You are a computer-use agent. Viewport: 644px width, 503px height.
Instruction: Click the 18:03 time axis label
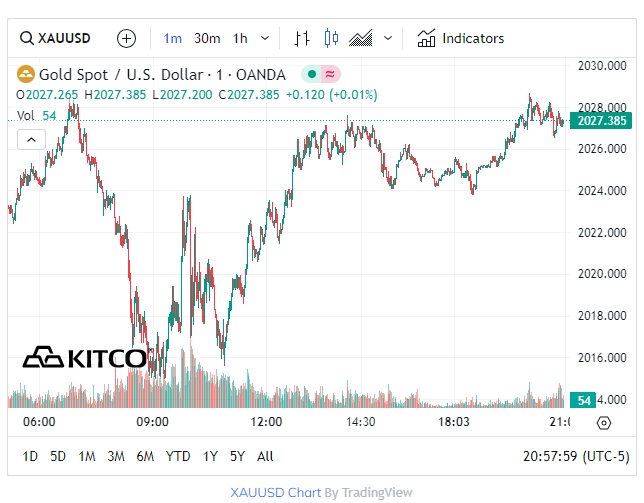tap(454, 422)
